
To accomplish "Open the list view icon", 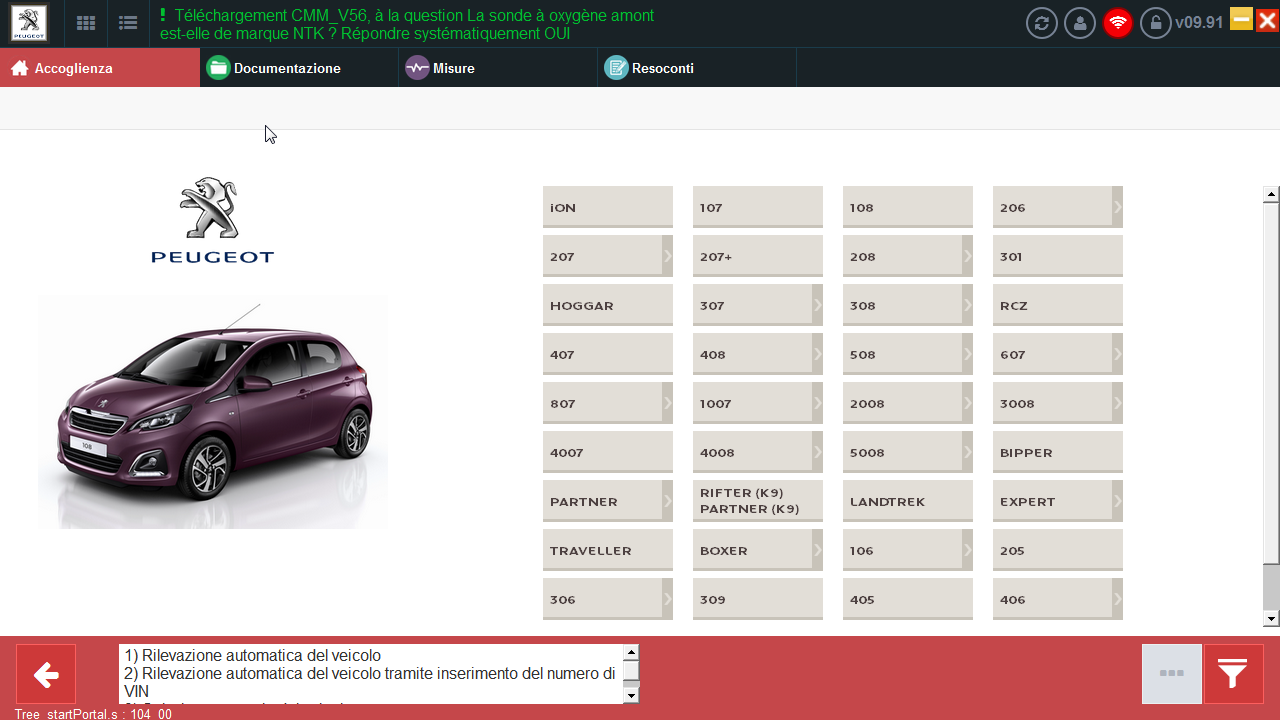I will point(127,23).
